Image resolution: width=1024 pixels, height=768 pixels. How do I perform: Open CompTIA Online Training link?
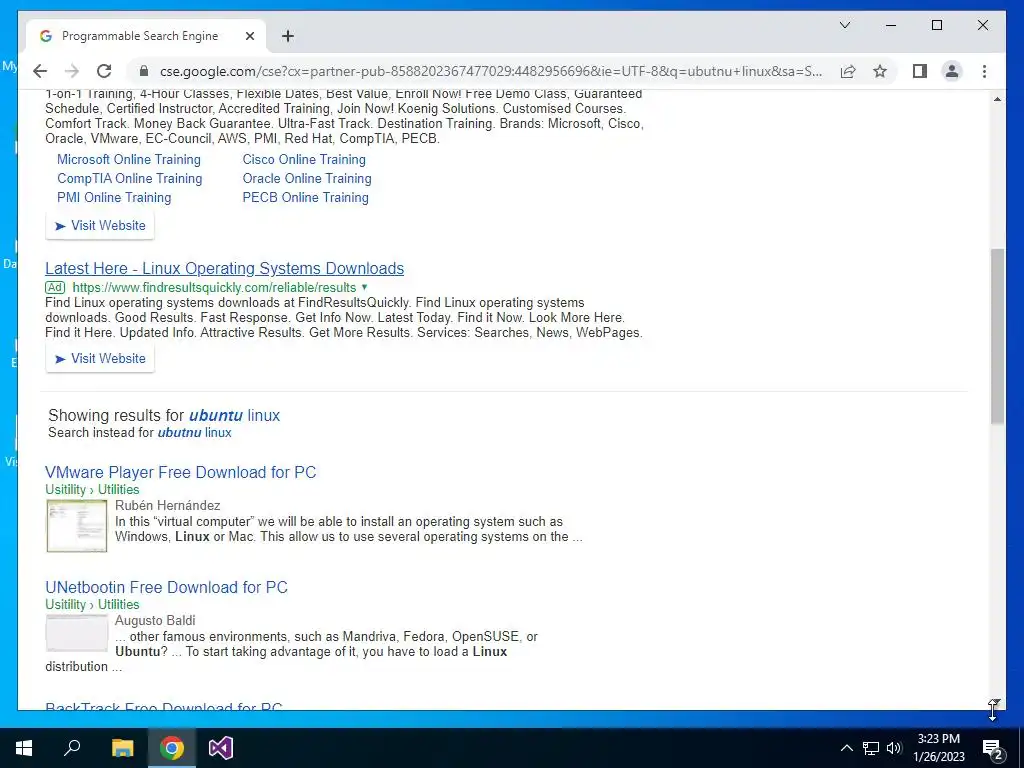(x=129, y=178)
